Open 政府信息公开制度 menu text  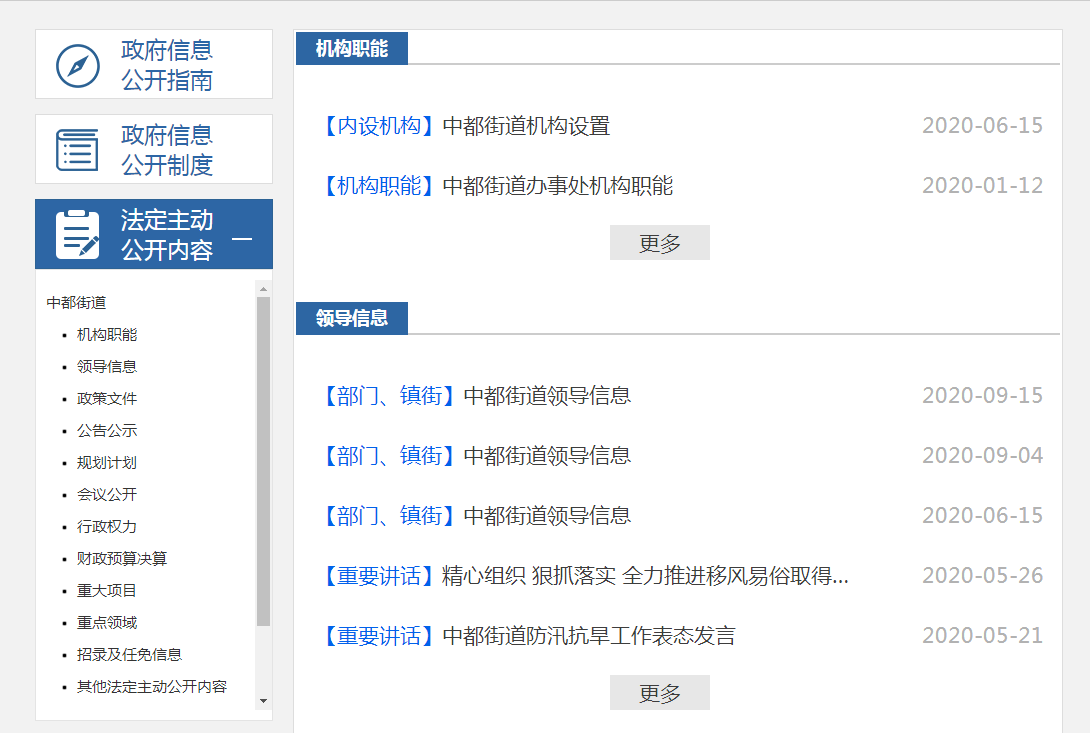click(167, 150)
